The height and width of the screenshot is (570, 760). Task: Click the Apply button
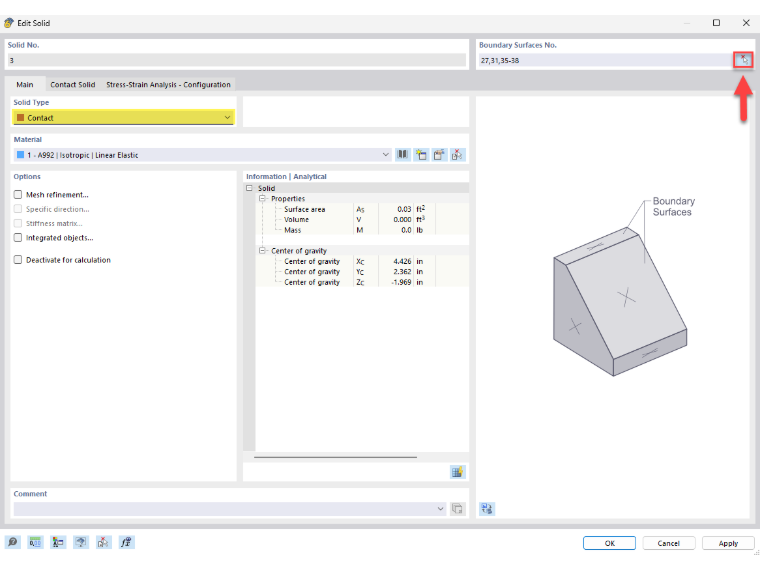point(728,543)
